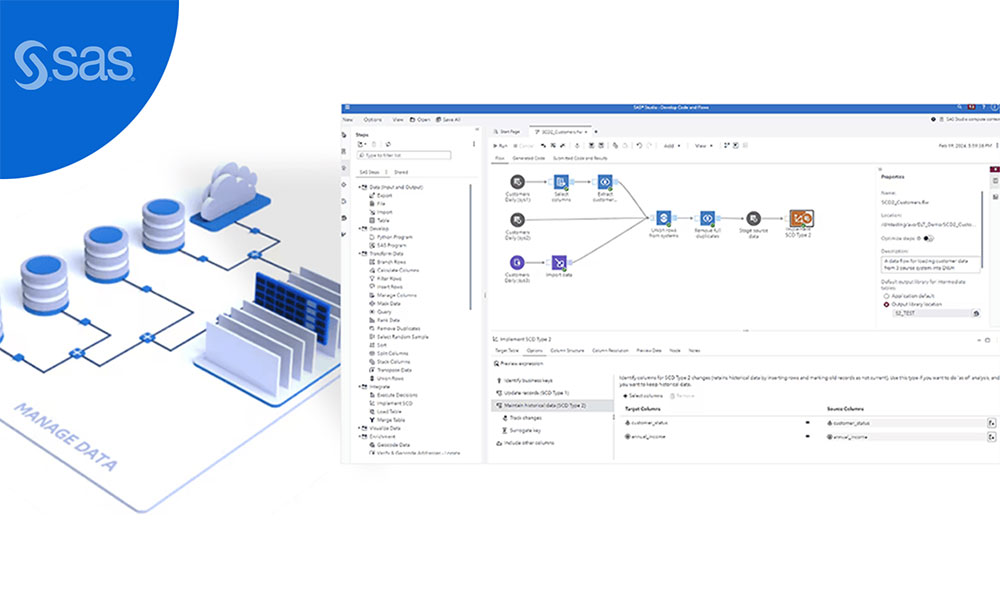Select the Geocode Data step

click(x=390, y=445)
